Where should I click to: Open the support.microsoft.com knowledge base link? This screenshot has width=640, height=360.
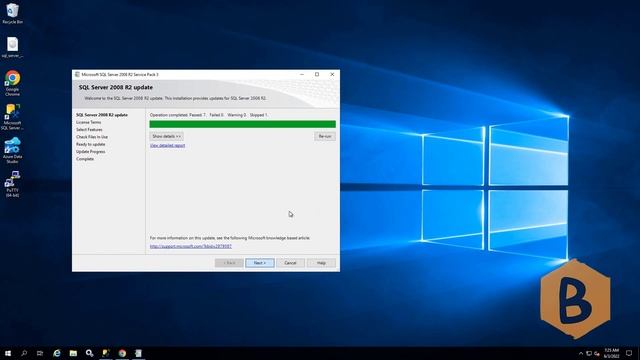click(191, 247)
